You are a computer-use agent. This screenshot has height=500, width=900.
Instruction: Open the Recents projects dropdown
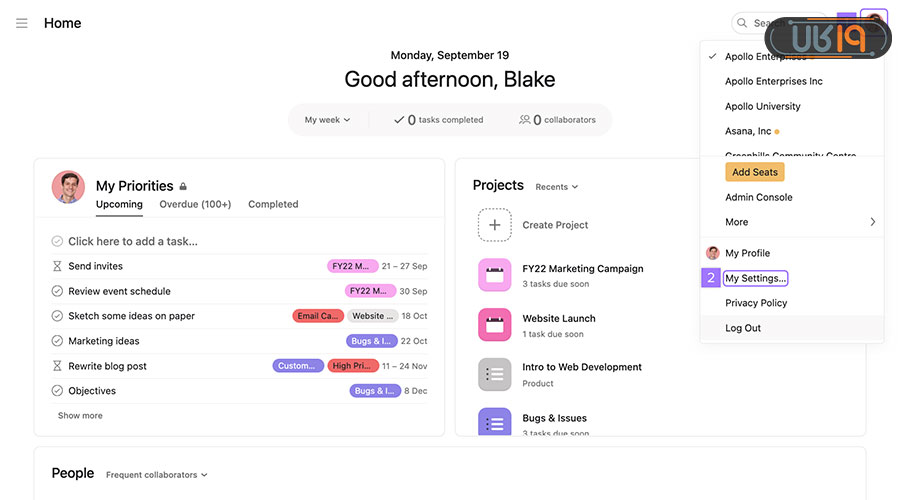[x=556, y=187]
